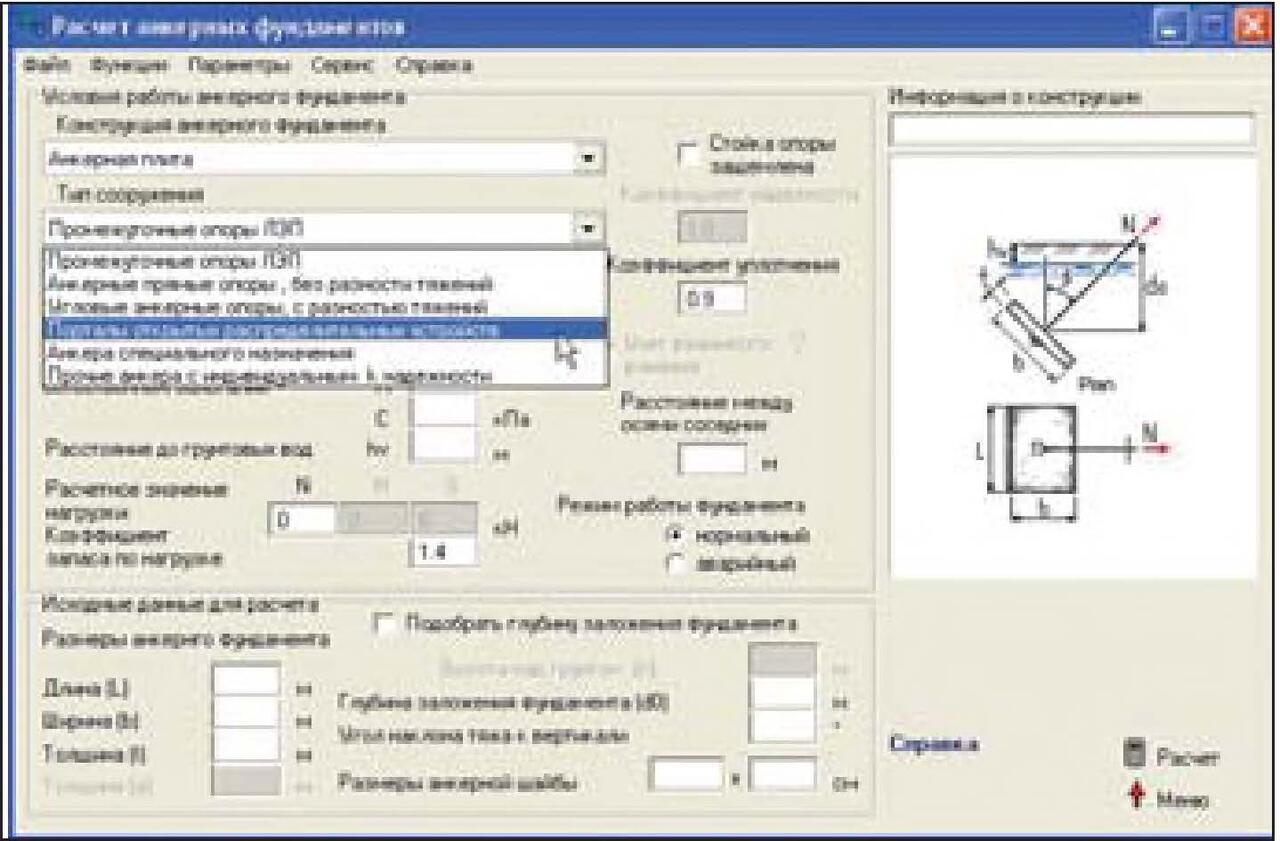Click the Справка link in the right panel

tap(933, 744)
